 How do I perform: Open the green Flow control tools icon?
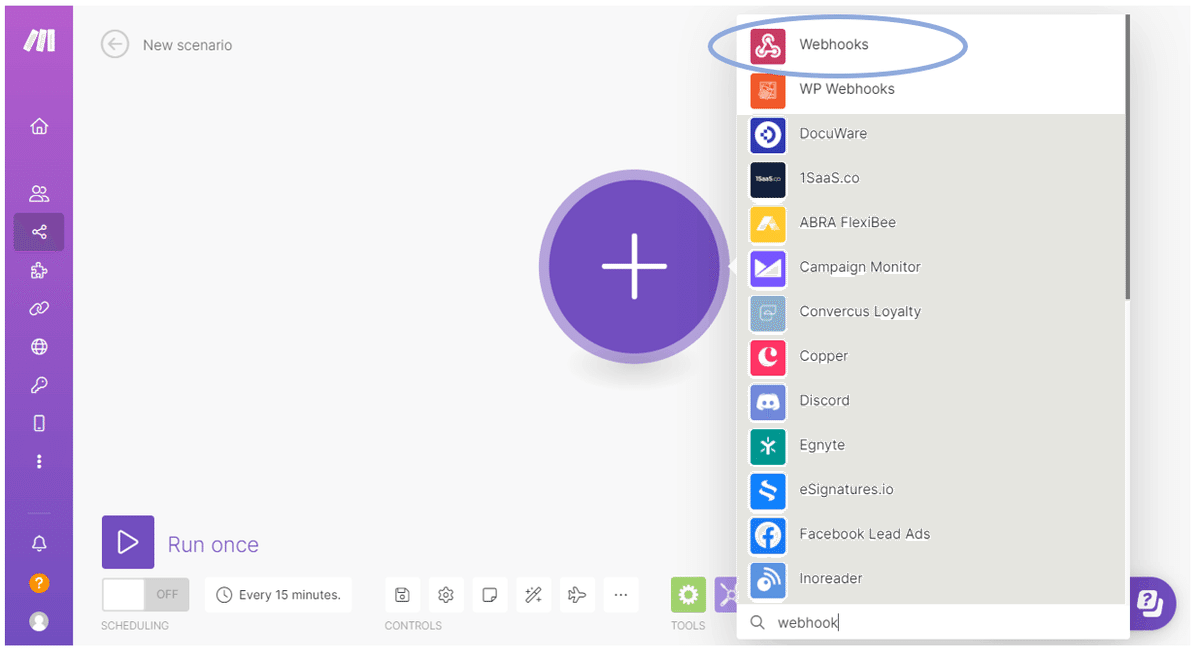tap(688, 595)
